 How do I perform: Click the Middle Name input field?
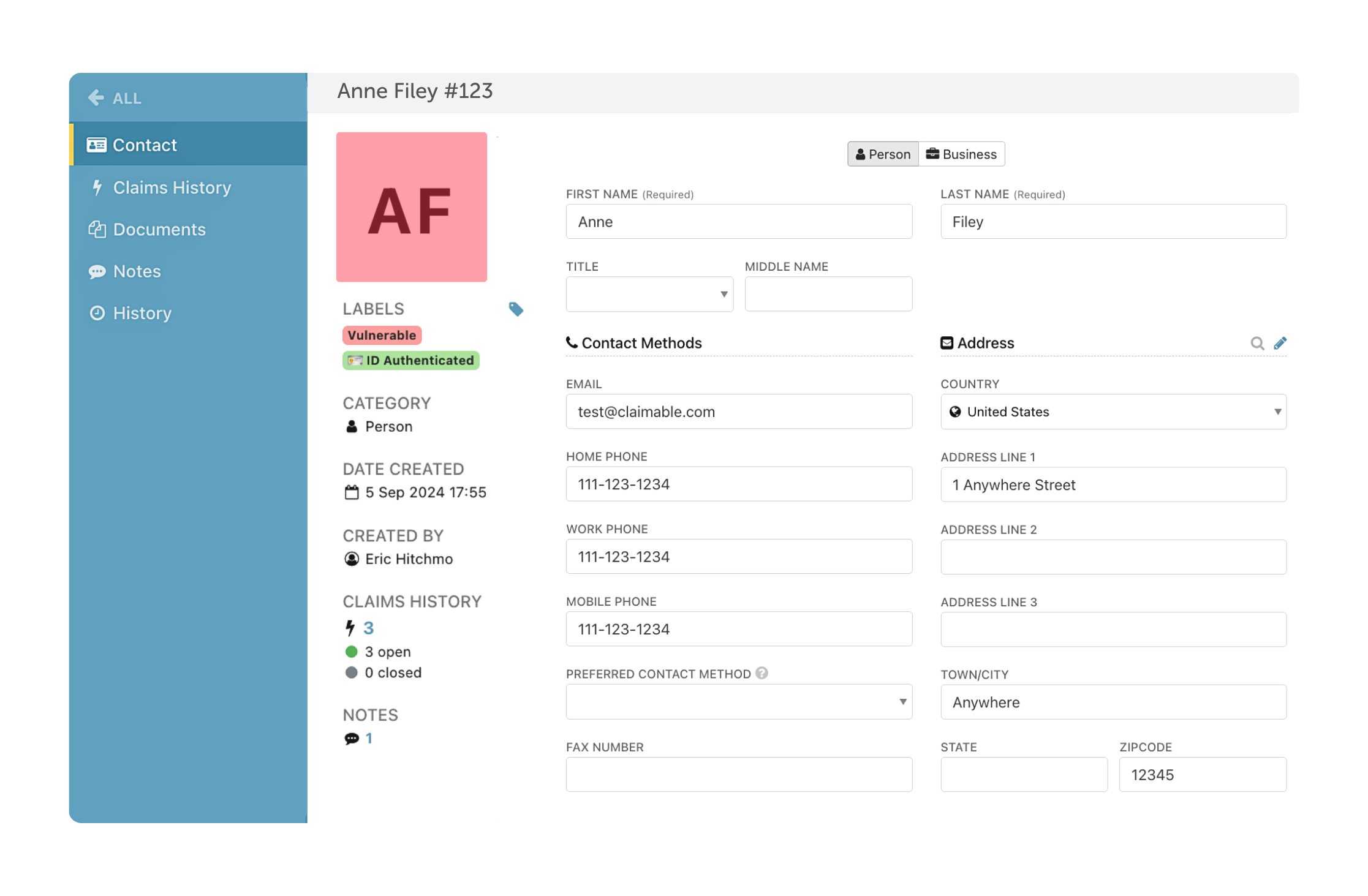(x=828, y=294)
